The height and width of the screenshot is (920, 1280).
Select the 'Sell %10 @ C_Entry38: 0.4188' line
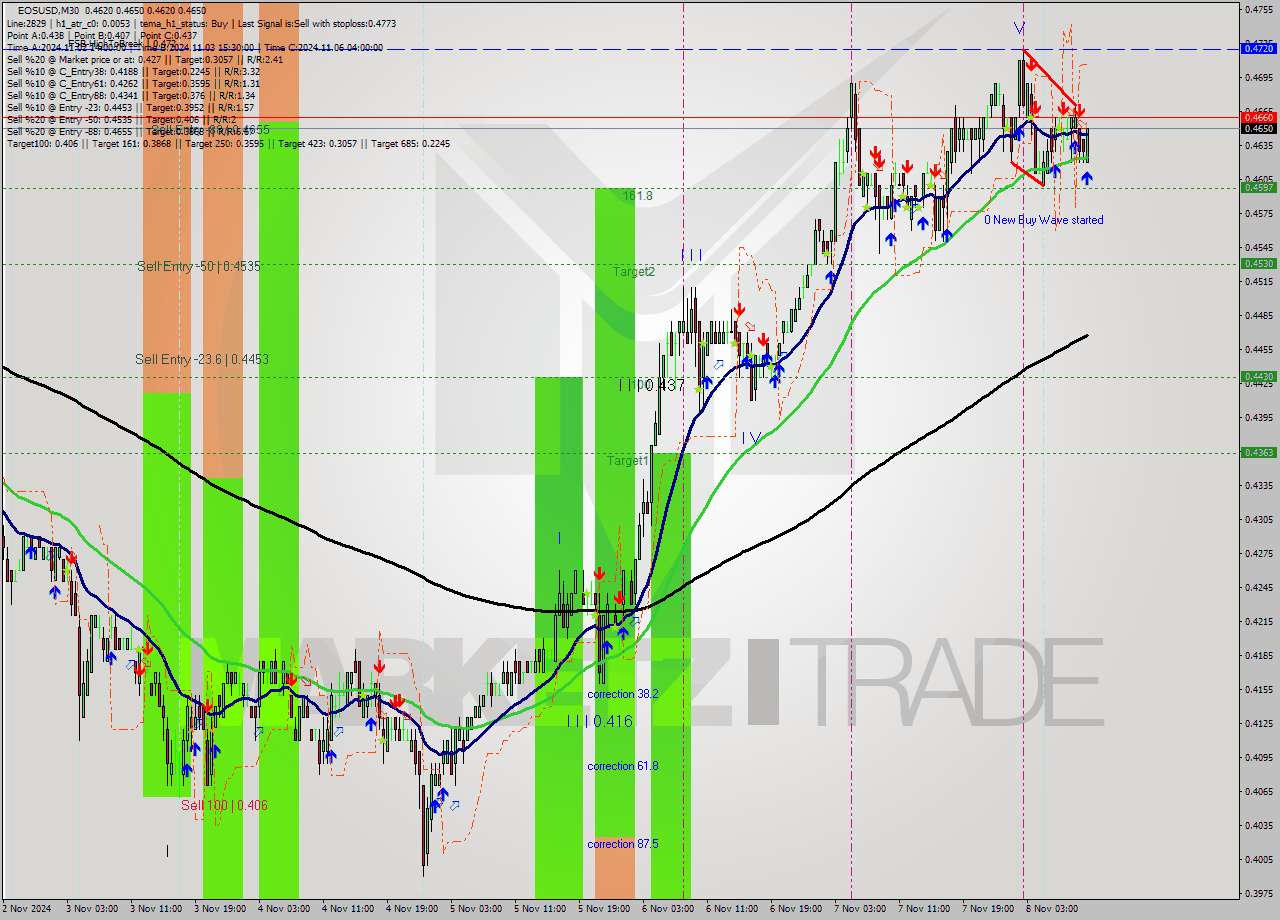tap(133, 72)
